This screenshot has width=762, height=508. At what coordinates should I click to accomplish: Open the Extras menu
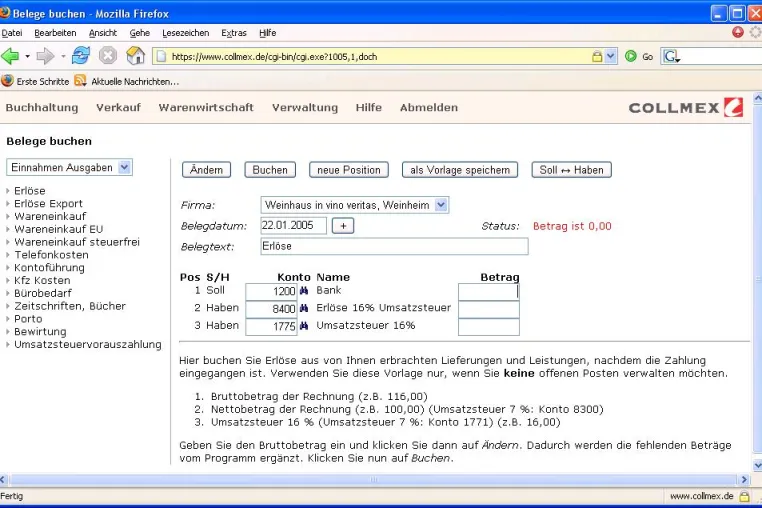click(234, 33)
